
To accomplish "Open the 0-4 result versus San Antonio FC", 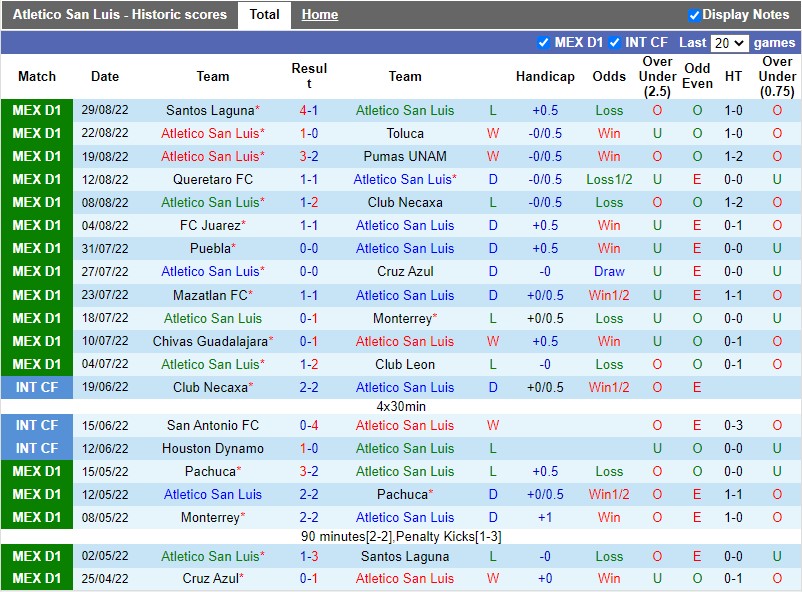I will [309, 426].
